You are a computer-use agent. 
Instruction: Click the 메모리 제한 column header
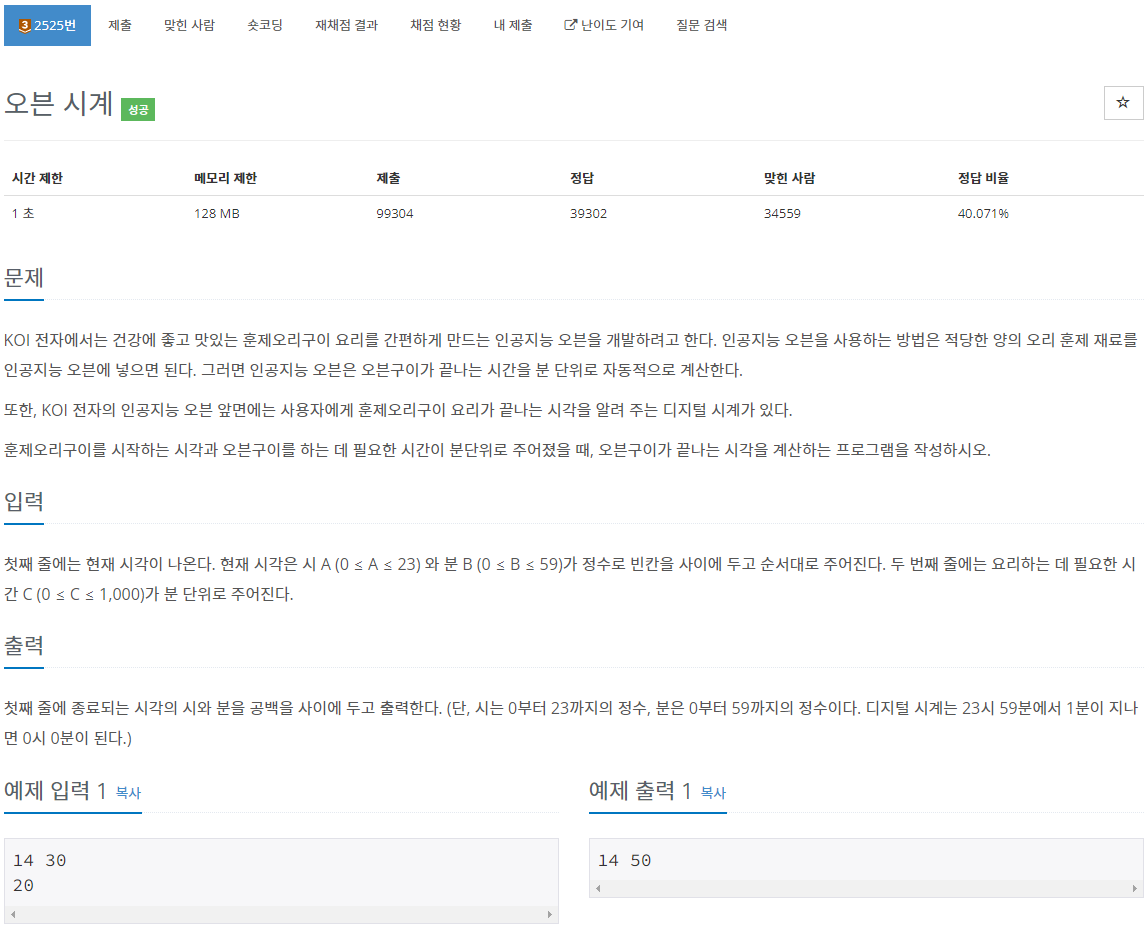pyautogui.click(x=225, y=178)
